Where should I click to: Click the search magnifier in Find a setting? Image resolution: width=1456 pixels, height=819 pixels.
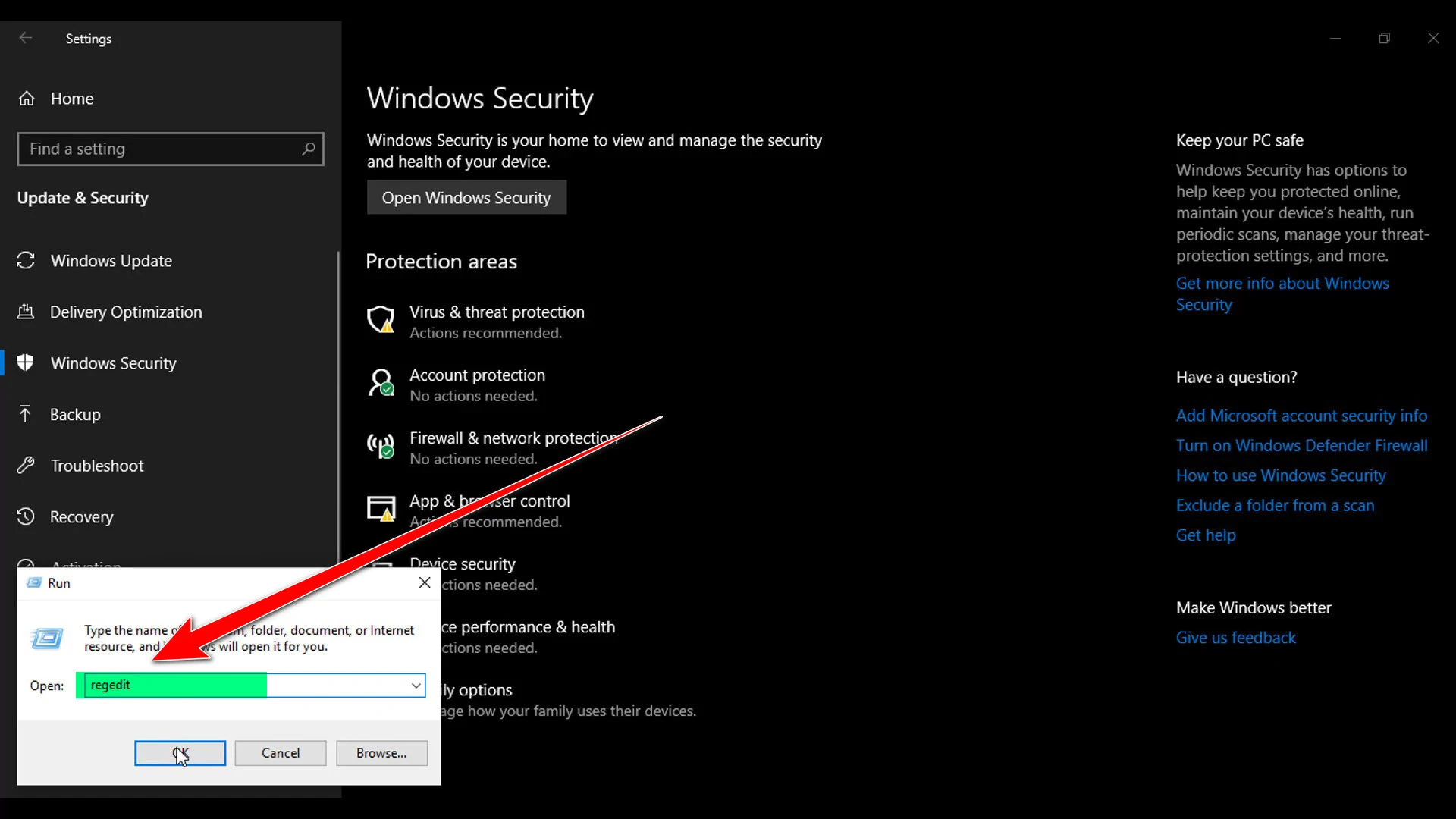308,149
